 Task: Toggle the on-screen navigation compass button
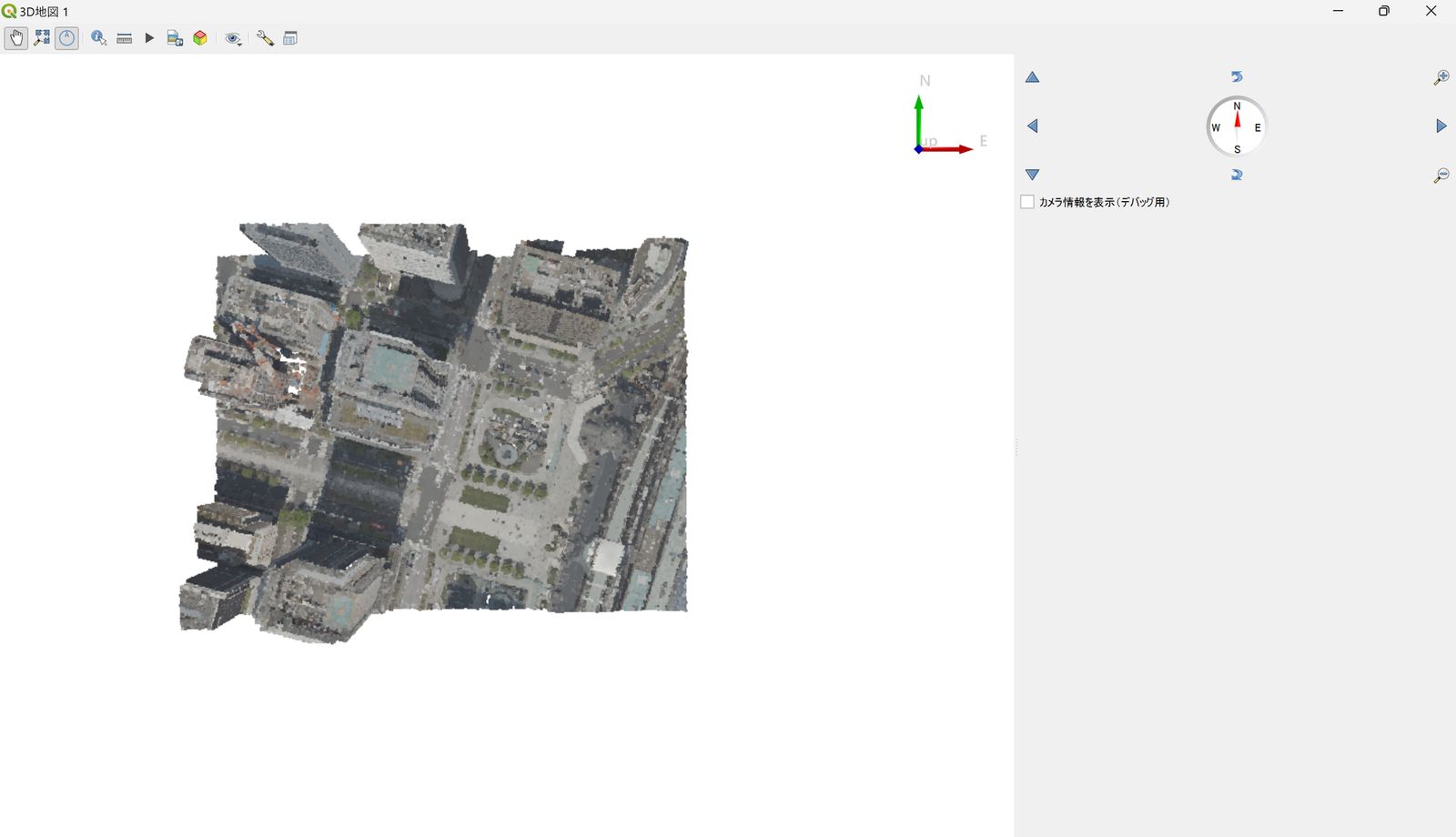[x=66, y=38]
